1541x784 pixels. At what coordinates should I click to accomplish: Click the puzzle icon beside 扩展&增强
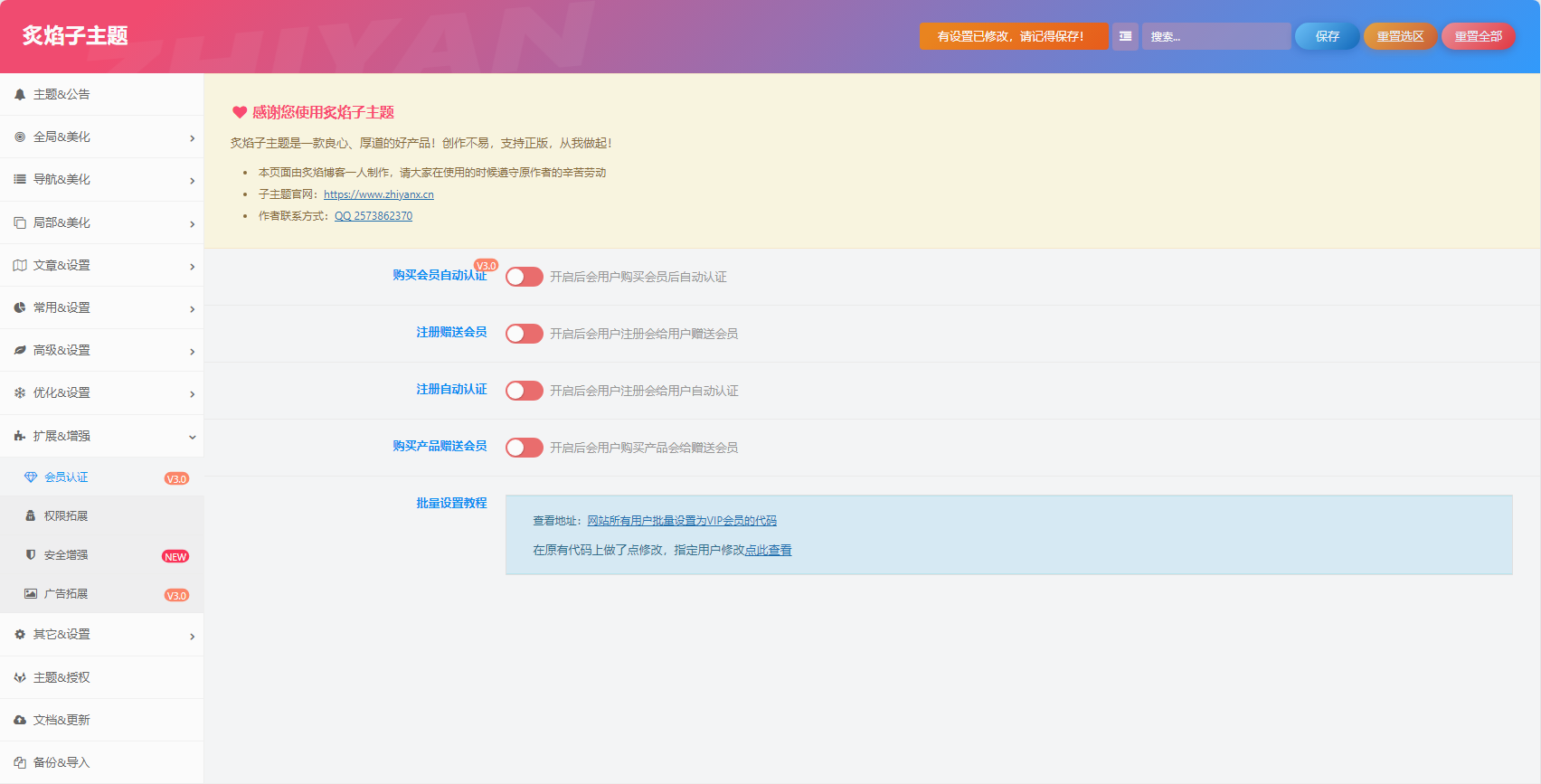coord(20,436)
